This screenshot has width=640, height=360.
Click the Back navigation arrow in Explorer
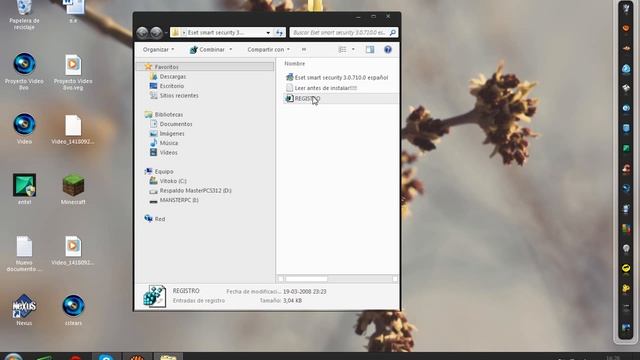[142, 33]
